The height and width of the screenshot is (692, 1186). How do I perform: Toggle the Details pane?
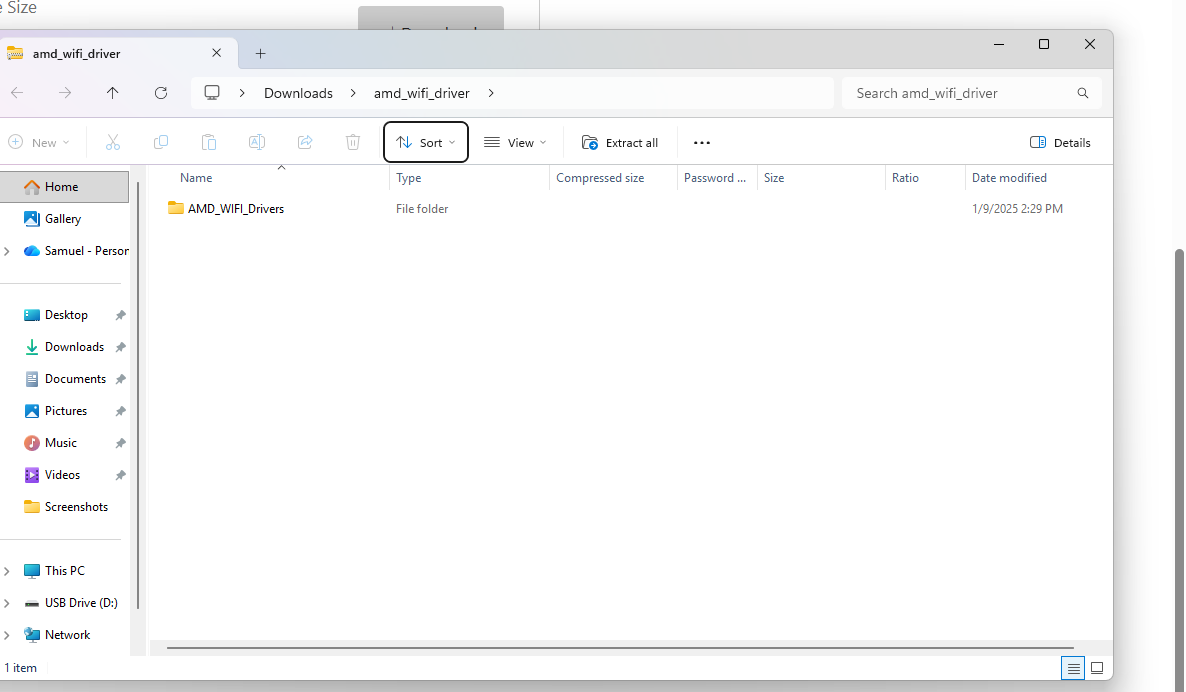coord(1060,142)
